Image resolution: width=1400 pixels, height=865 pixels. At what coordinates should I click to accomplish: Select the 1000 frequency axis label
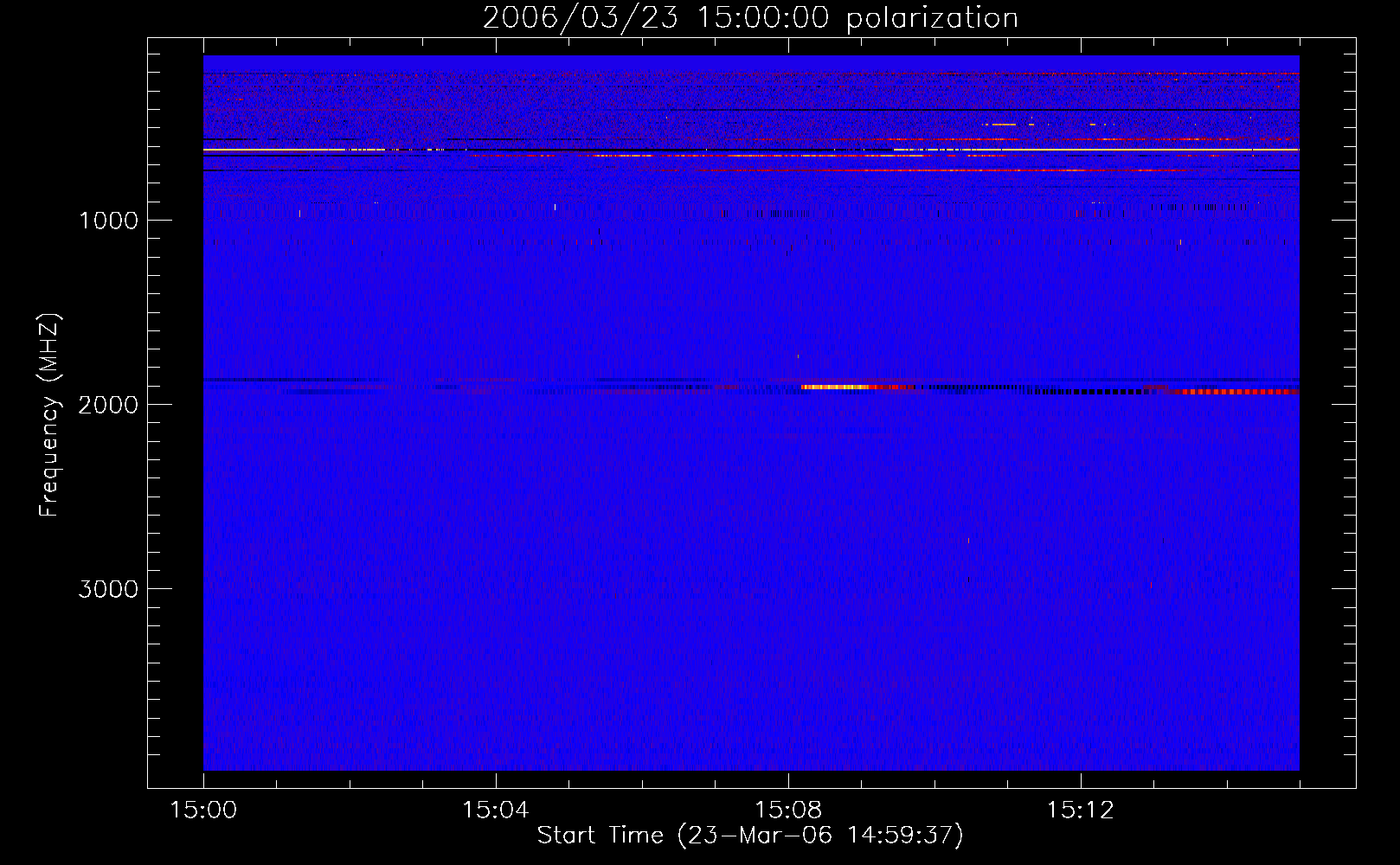pos(108,221)
